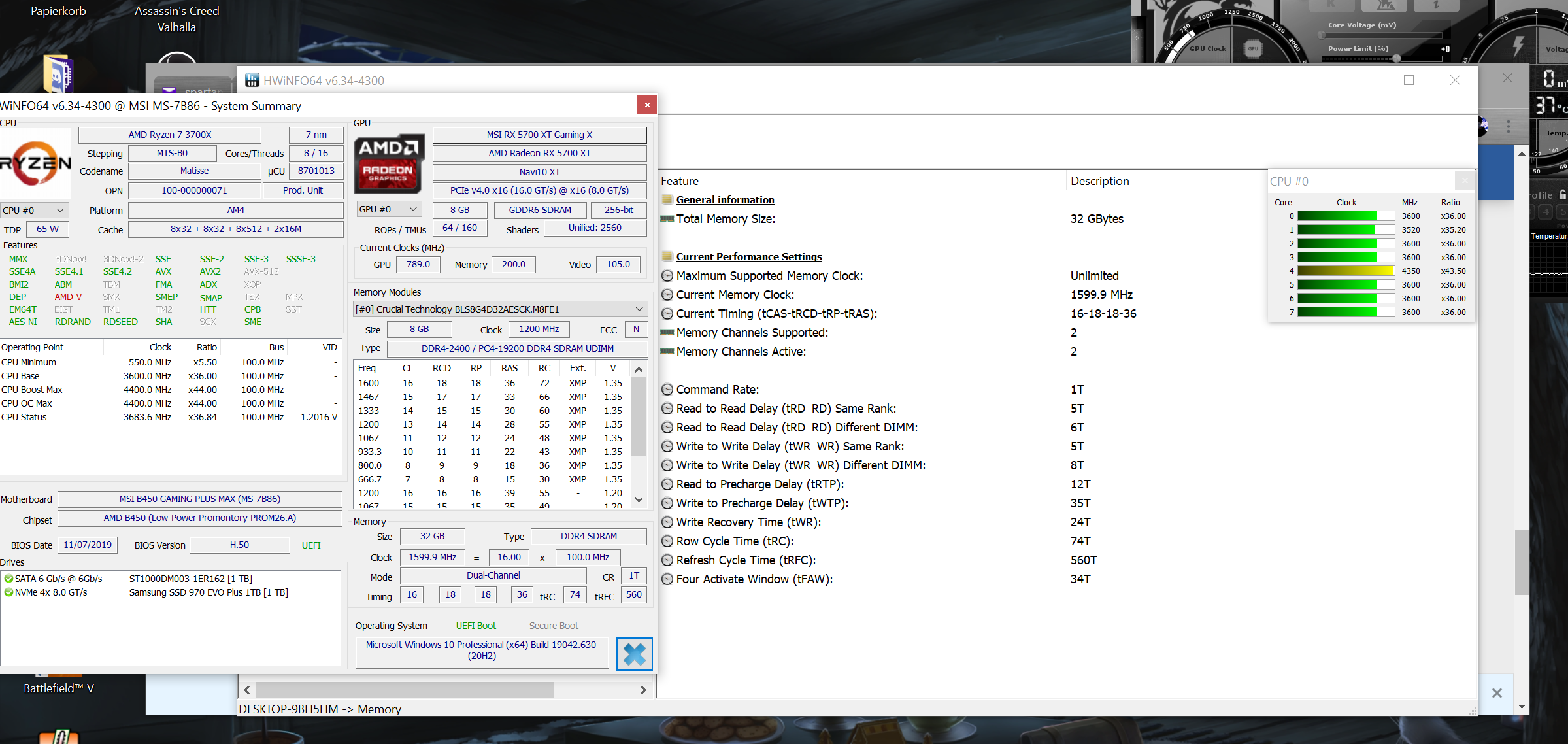This screenshot has height=744, width=1568.
Task: Click the AMD Radeon Graphics logo
Action: pos(389,164)
